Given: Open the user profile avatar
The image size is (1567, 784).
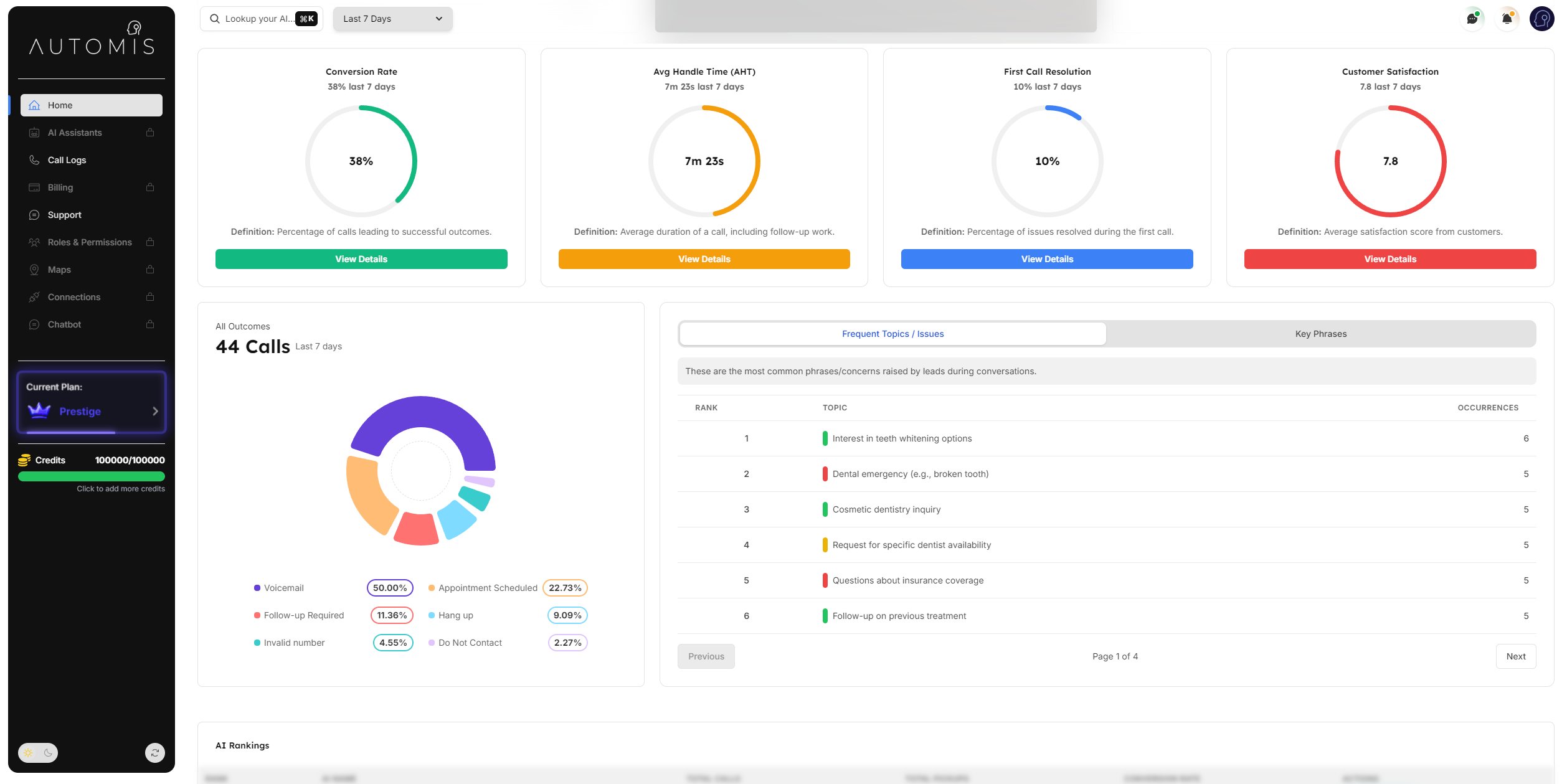Looking at the screenshot, I should pos(1542,19).
